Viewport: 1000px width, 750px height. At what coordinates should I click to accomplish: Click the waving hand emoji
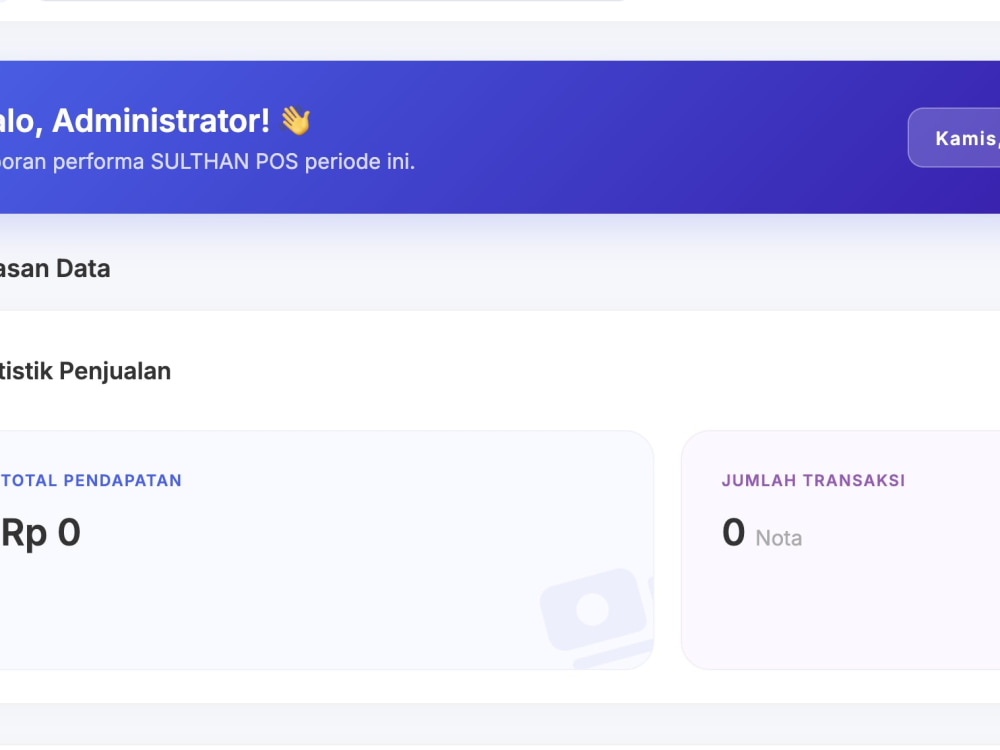click(x=296, y=120)
